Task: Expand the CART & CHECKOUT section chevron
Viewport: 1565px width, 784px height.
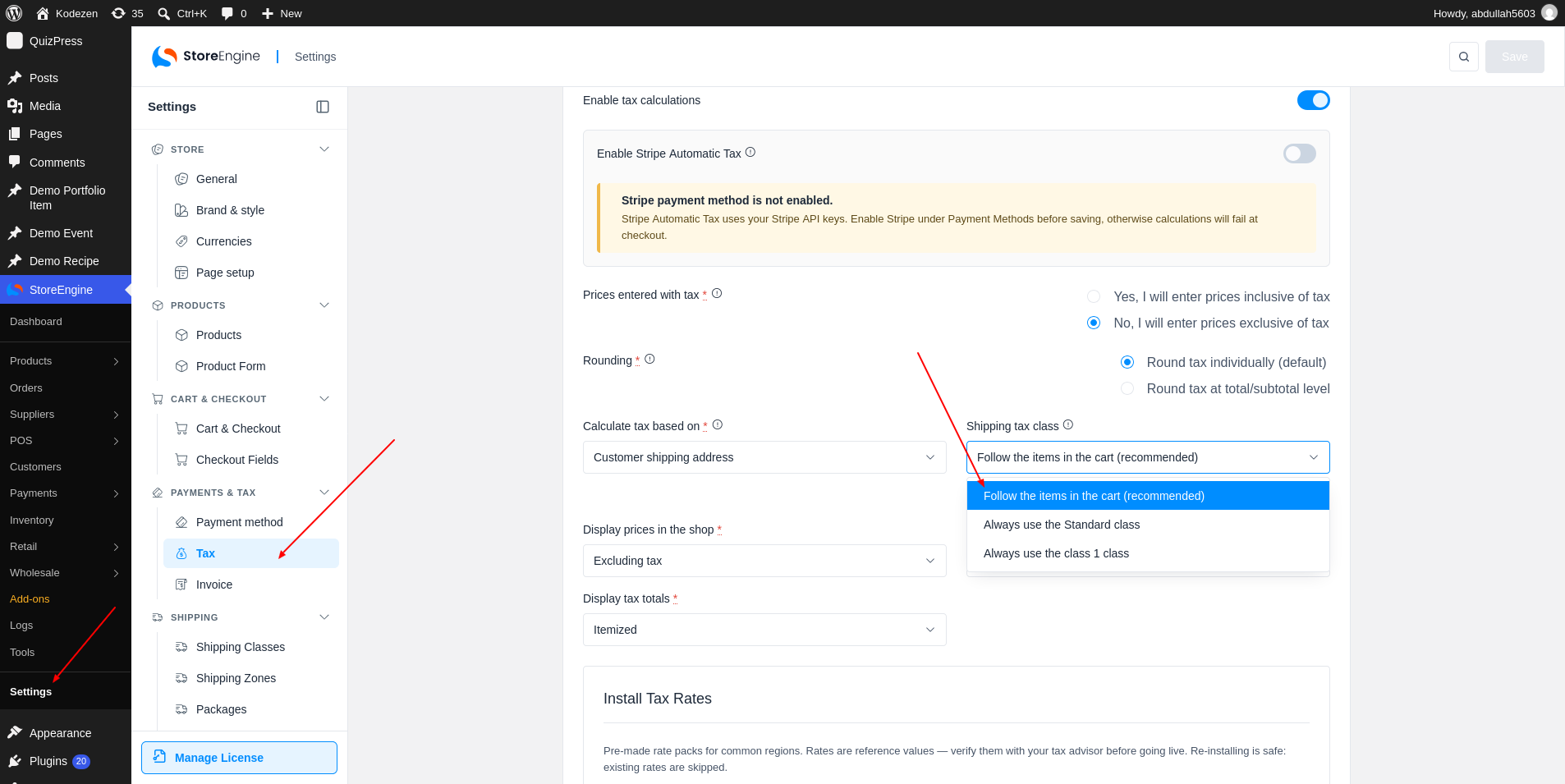Action: (x=324, y=399)
